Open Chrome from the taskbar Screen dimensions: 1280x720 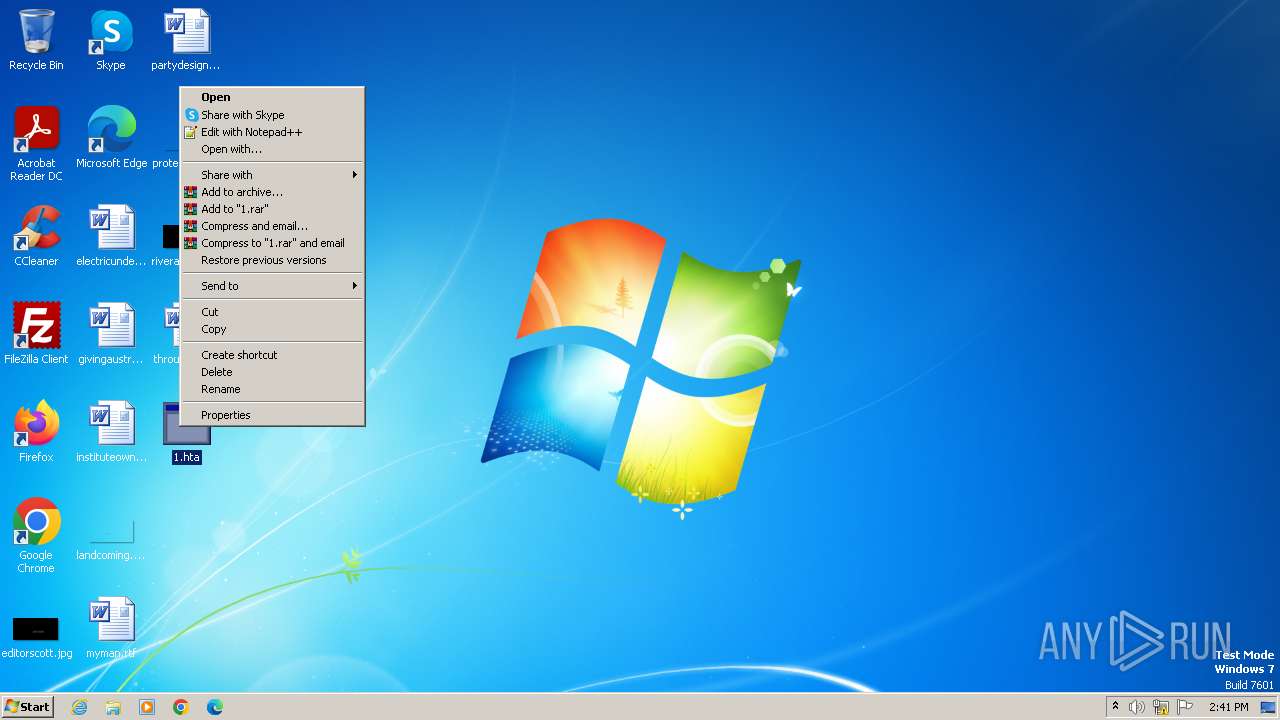[x=181, y=707]
